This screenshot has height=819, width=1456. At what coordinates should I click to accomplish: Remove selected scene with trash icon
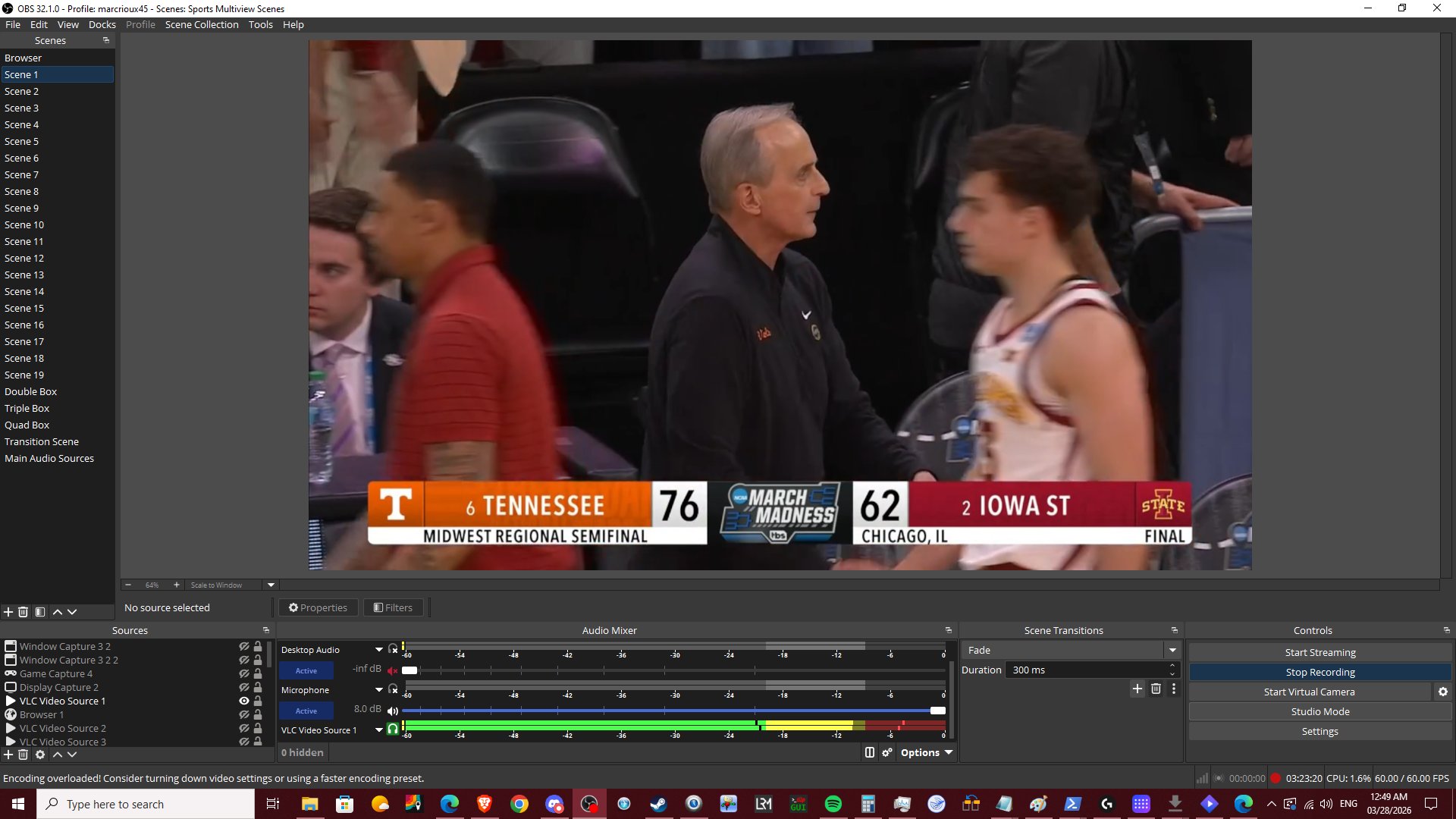pos(23,612)
